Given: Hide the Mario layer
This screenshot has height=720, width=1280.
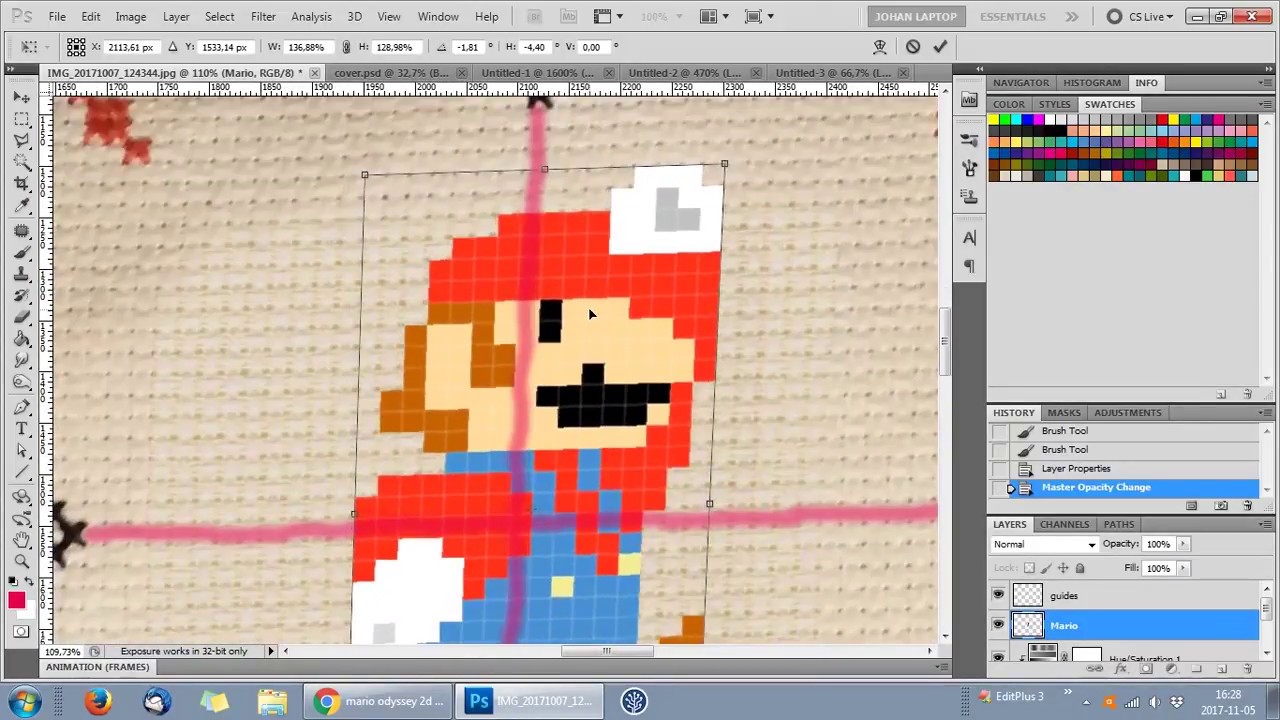Looking at the screenshot, I should tap(998, 625).
